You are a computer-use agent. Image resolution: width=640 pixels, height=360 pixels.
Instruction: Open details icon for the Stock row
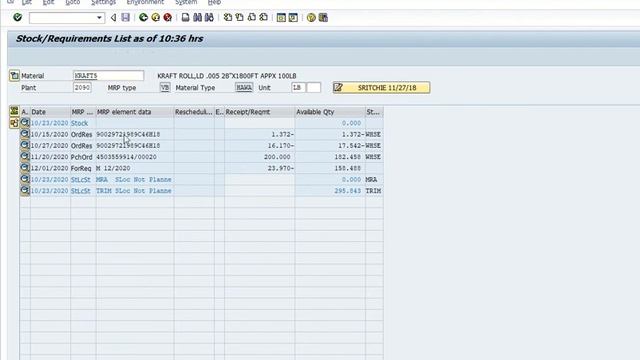25,123
